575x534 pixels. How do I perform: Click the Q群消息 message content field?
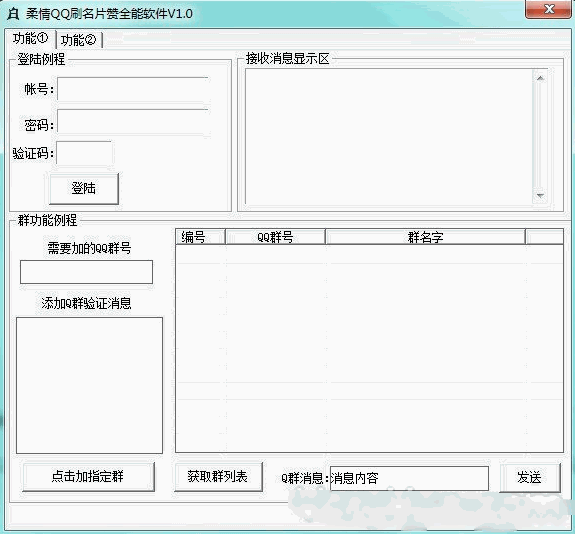tap(409, 478)
